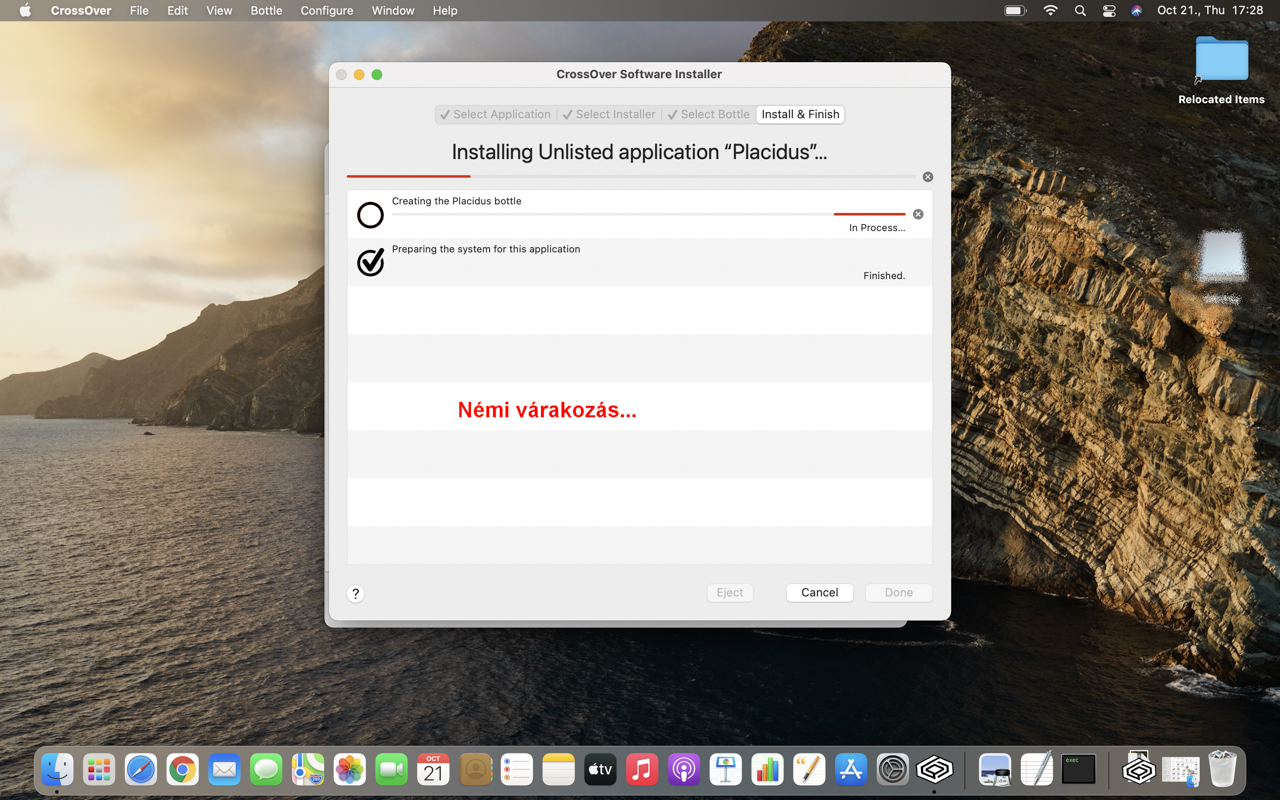Switch to the Select Bottle tab
This screenshot has width=1280, height=800.
point(708,114)
